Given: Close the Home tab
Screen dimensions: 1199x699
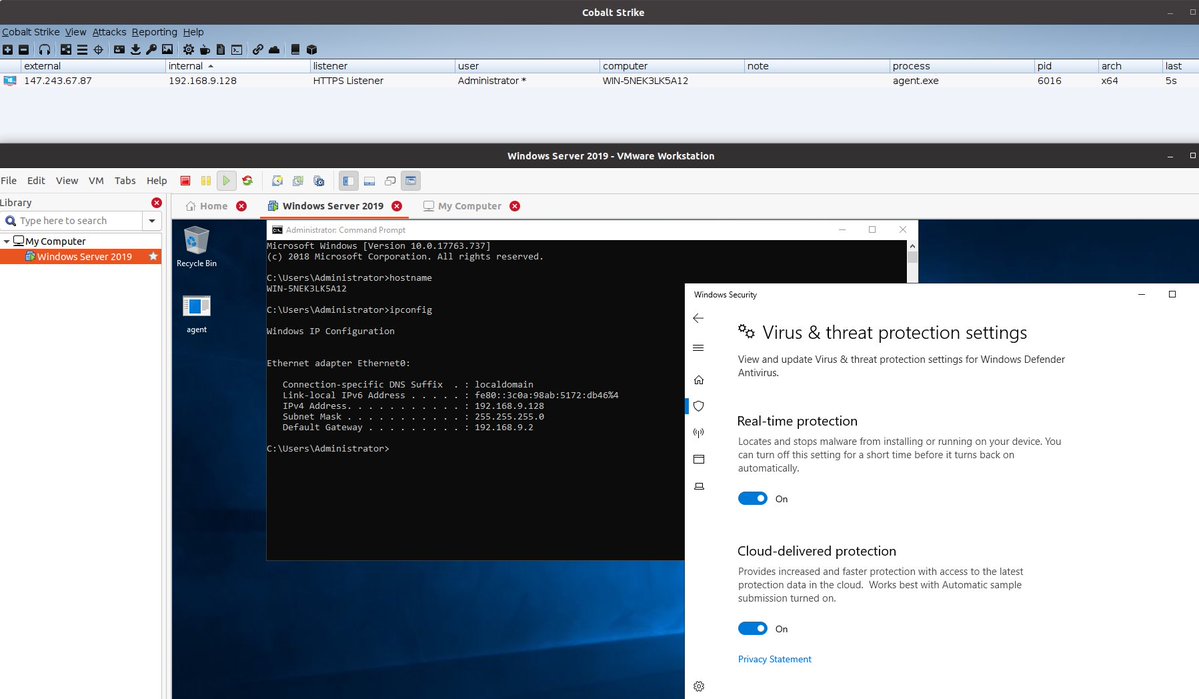Looking at the screenshot, I should click(x=242, y=206).
